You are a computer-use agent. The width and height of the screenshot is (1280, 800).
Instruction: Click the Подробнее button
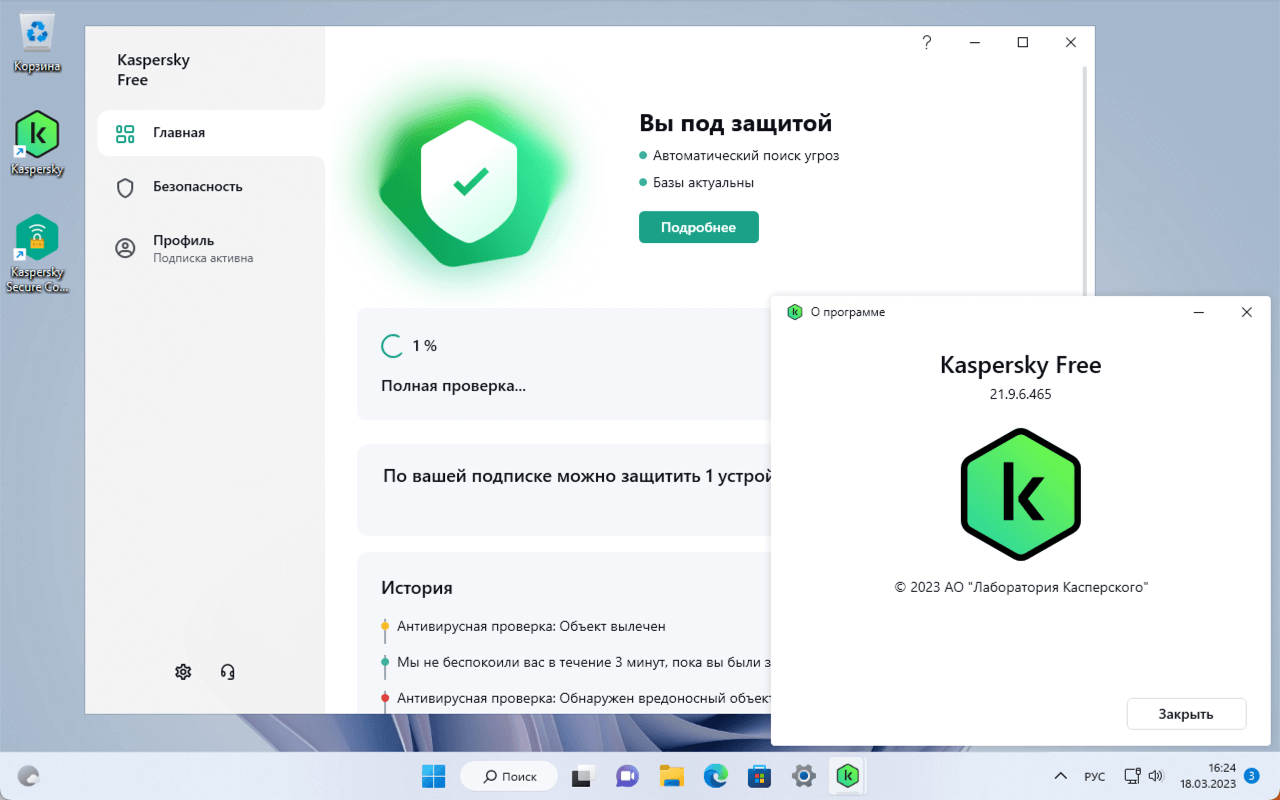[x=699, y=227]
